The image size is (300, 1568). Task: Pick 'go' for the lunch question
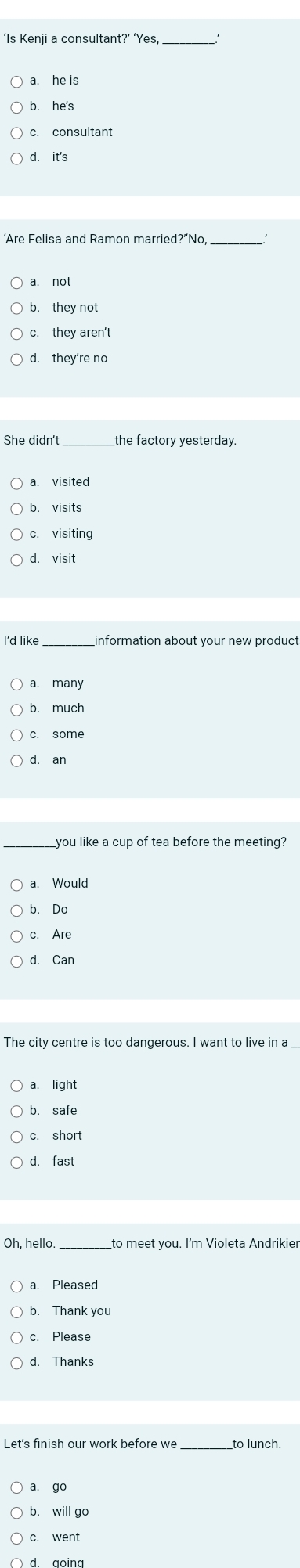(16, 1487)
